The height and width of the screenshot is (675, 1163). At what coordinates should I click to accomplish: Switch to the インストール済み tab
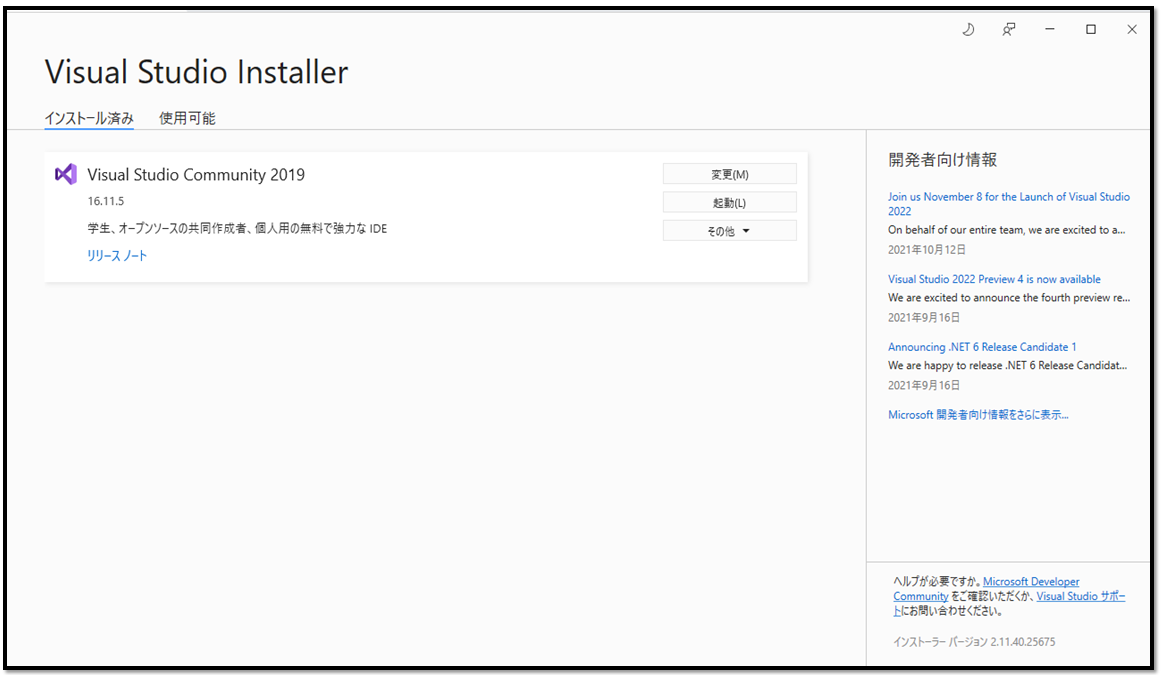[x=89, y=119]
